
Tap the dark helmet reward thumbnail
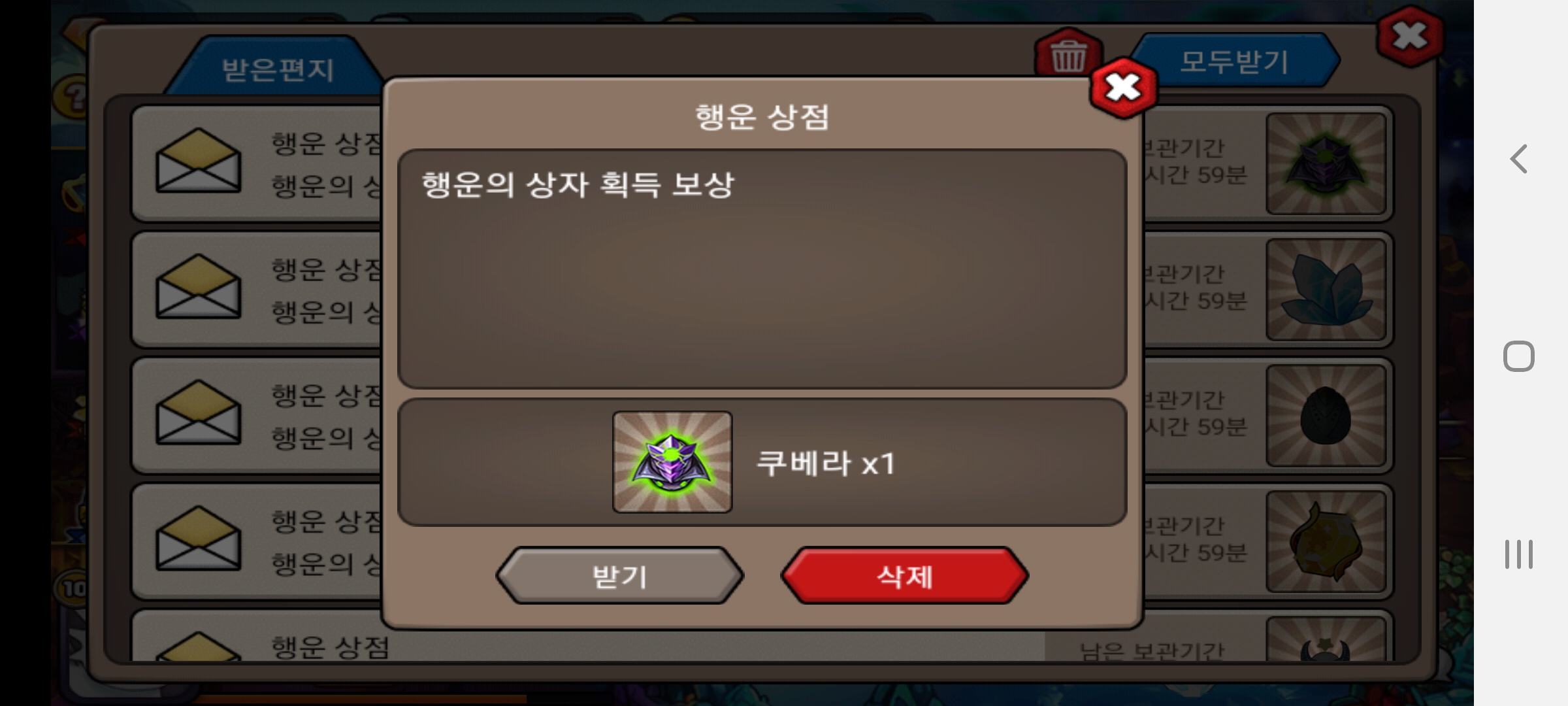[x=1326, y=163]
